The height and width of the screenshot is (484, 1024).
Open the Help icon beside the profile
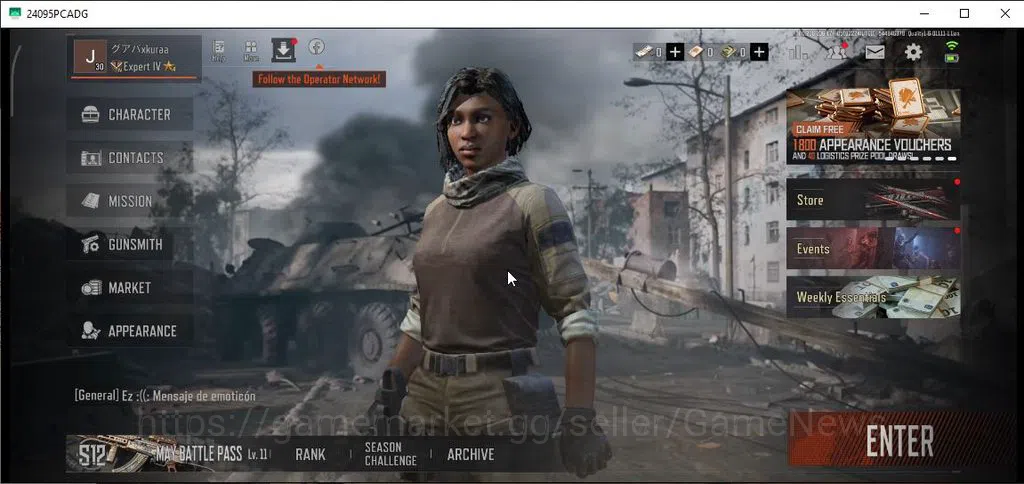(x=219, y=50)
